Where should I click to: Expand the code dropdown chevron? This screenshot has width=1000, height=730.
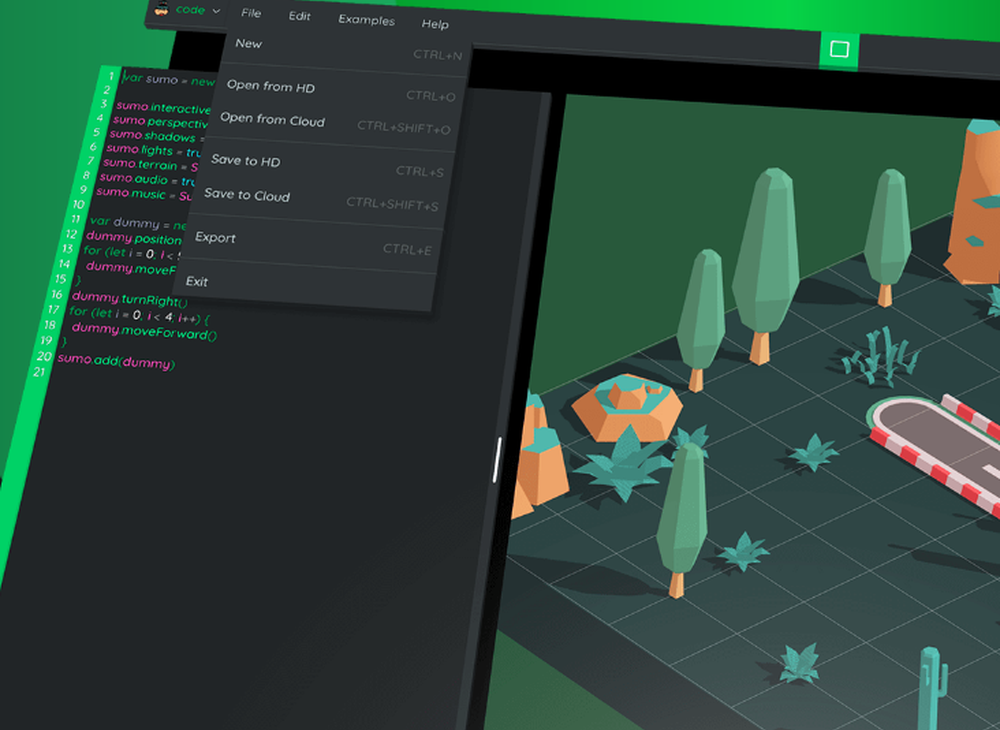(x=216, y=11)
